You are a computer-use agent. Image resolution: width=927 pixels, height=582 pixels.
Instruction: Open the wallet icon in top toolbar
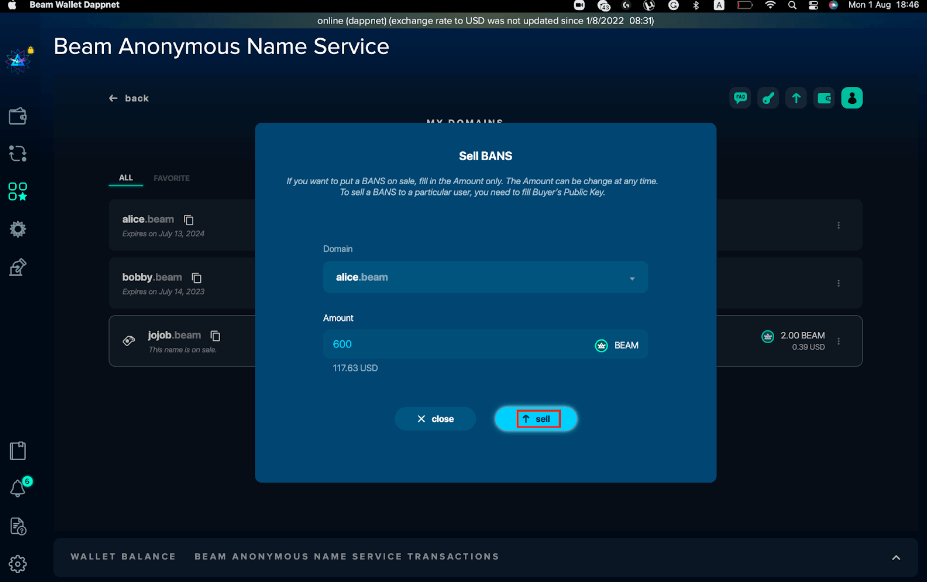(824, 98)
